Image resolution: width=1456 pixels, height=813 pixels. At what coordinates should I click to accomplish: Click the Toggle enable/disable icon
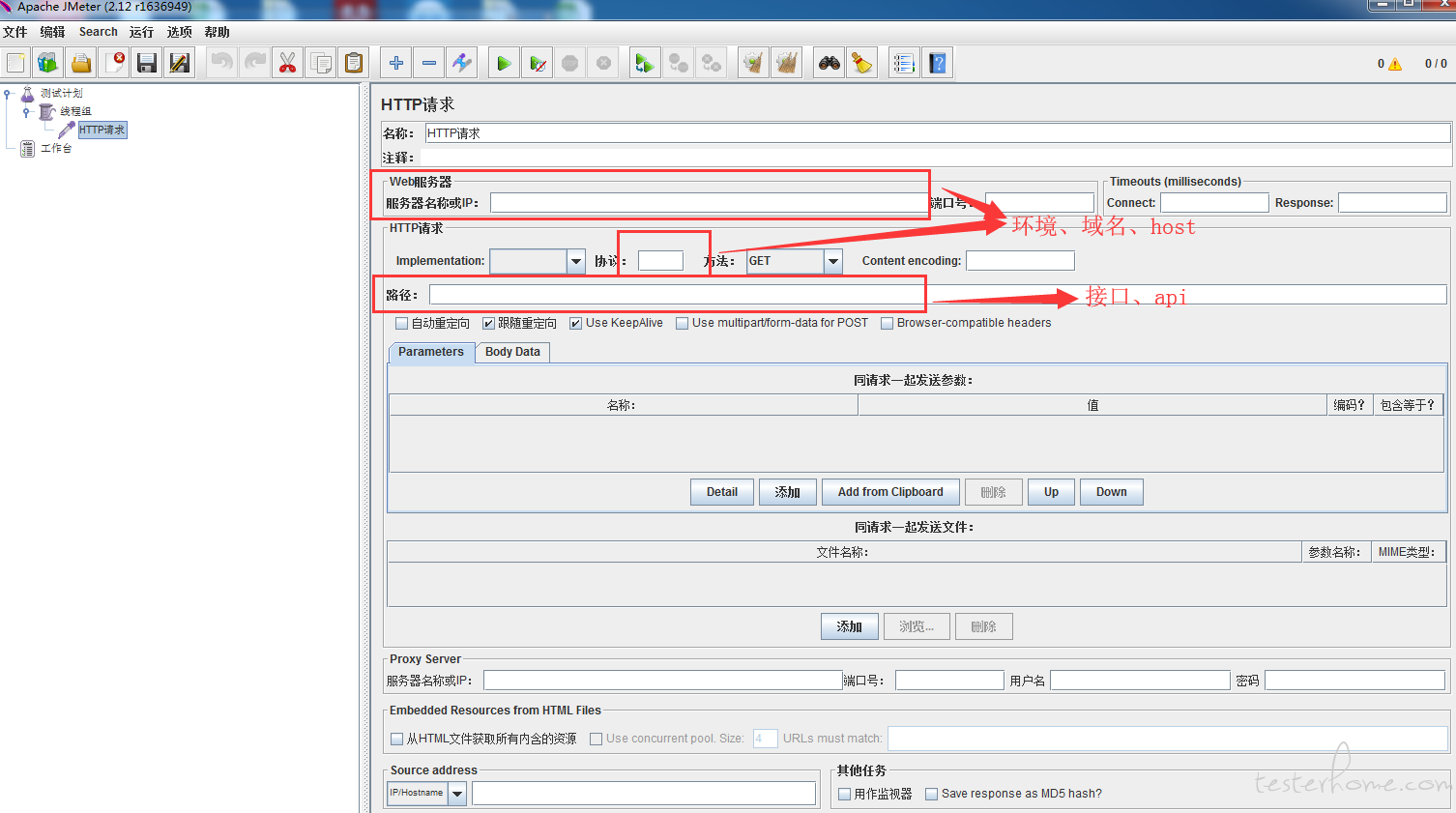(462, 63)
